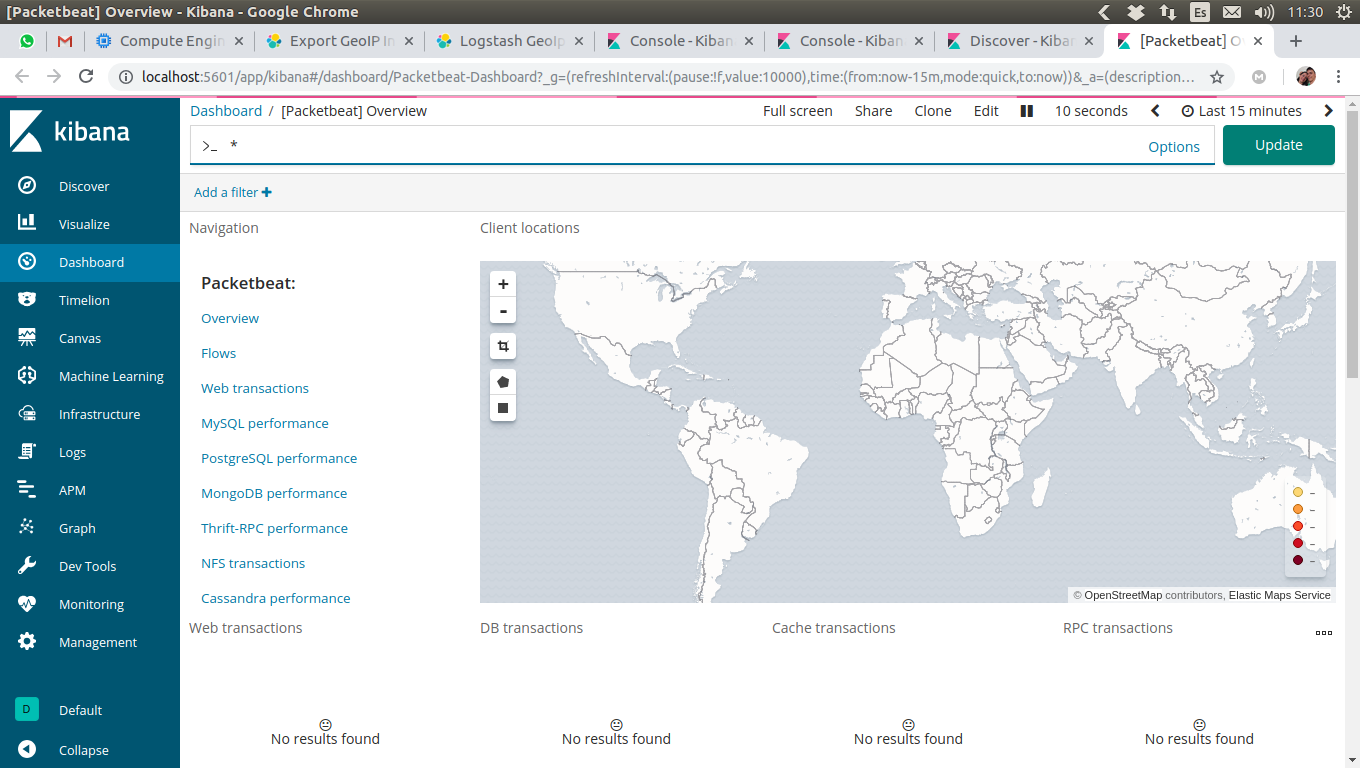Open the APM icon in the sidebar
This screenshot has width=1360, height=768.
[27, 490]
